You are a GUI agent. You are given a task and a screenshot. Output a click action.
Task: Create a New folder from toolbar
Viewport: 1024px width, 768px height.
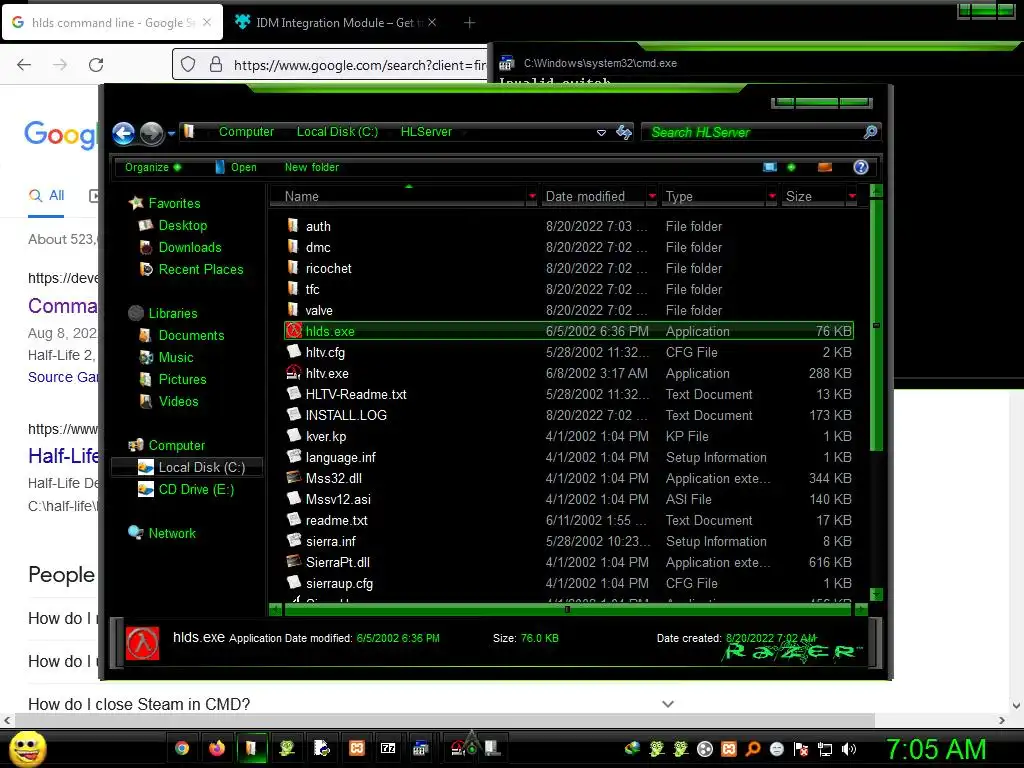coord(312,167)
